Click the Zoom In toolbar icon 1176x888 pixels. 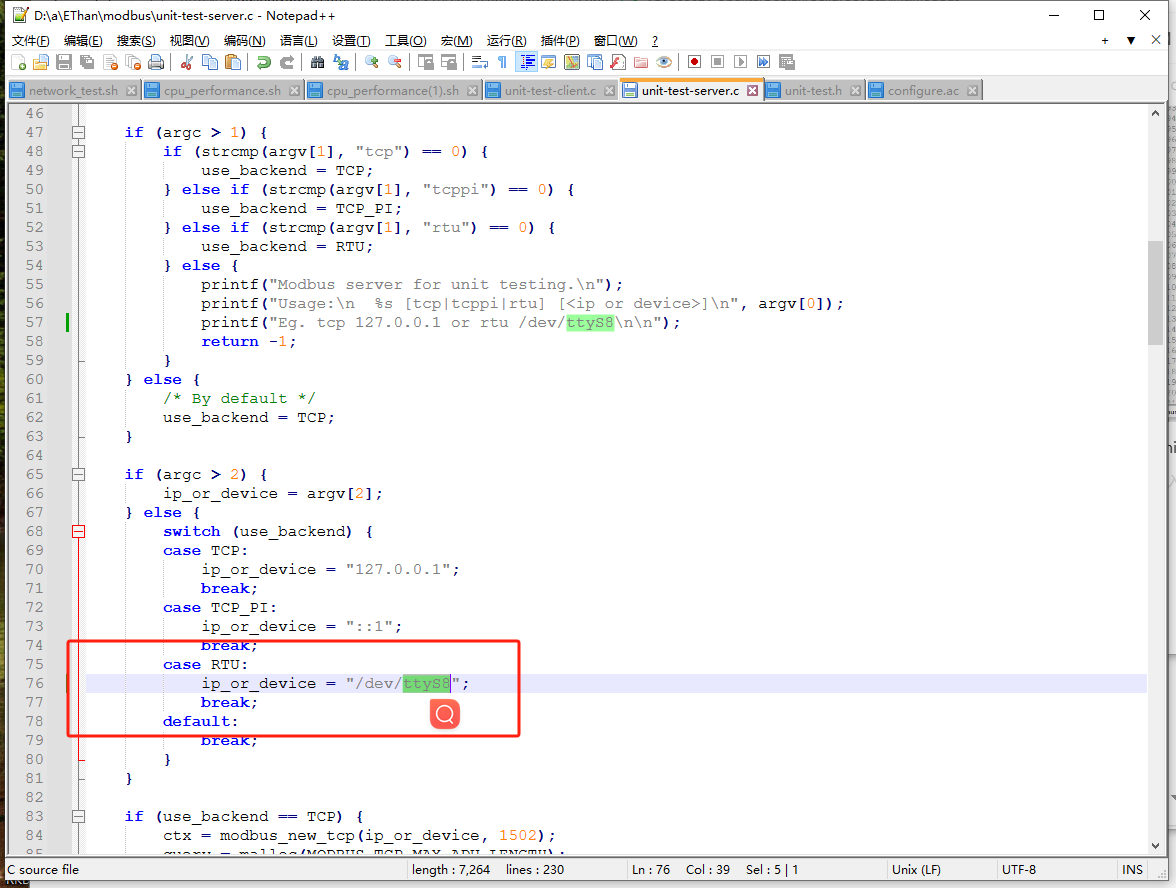coord(371,62)
